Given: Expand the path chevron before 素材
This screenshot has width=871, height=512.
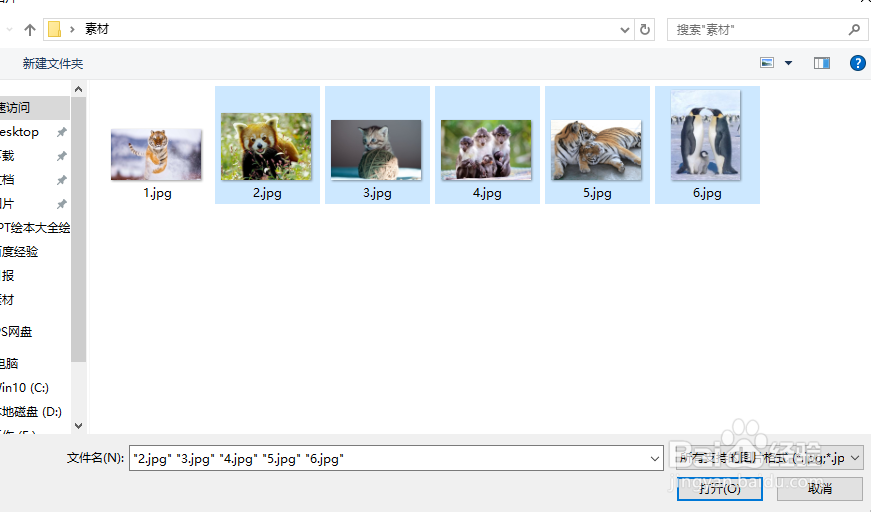Looking at the screenshot, I should tap(72, 29).
